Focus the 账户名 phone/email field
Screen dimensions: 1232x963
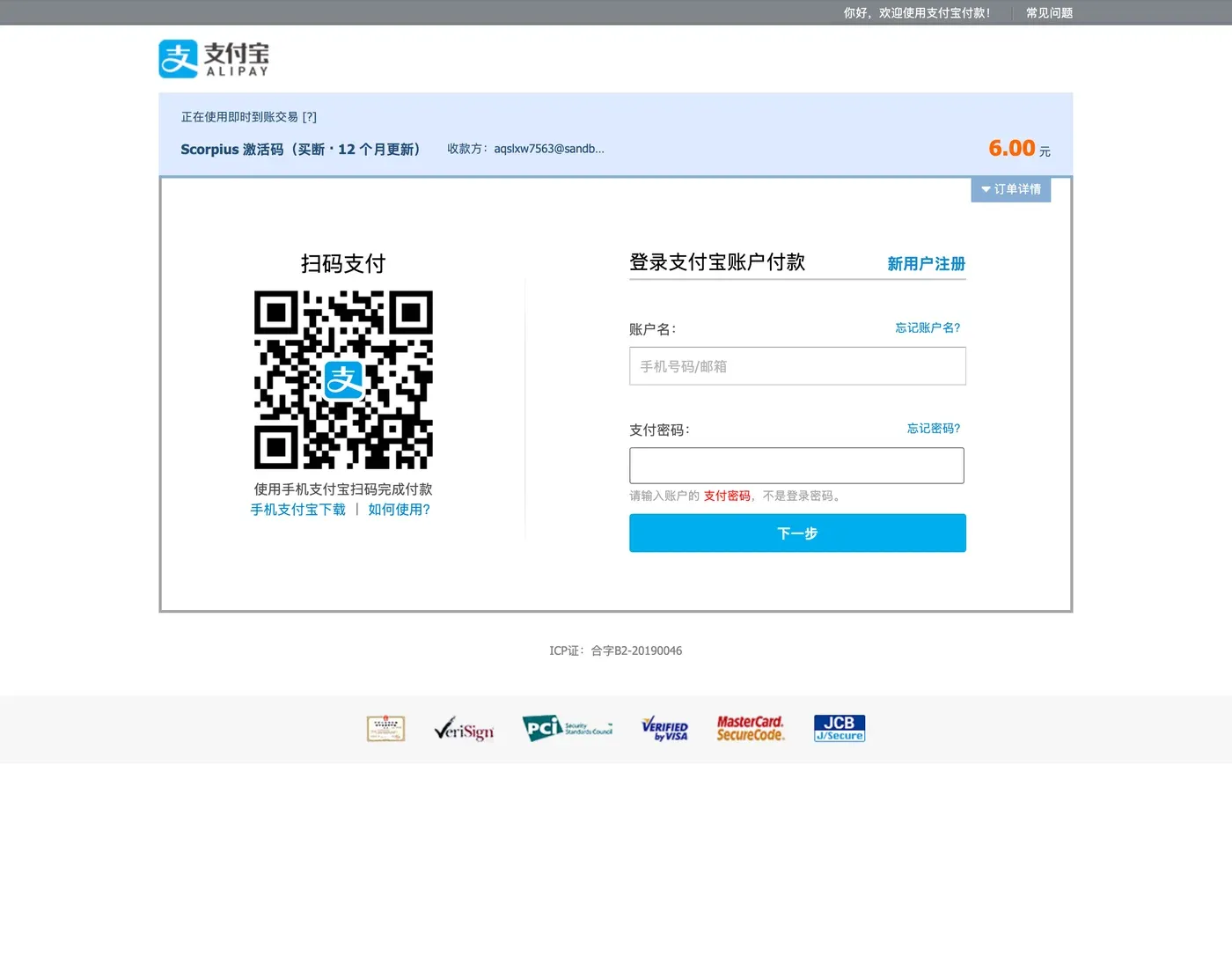coord(797,366)
